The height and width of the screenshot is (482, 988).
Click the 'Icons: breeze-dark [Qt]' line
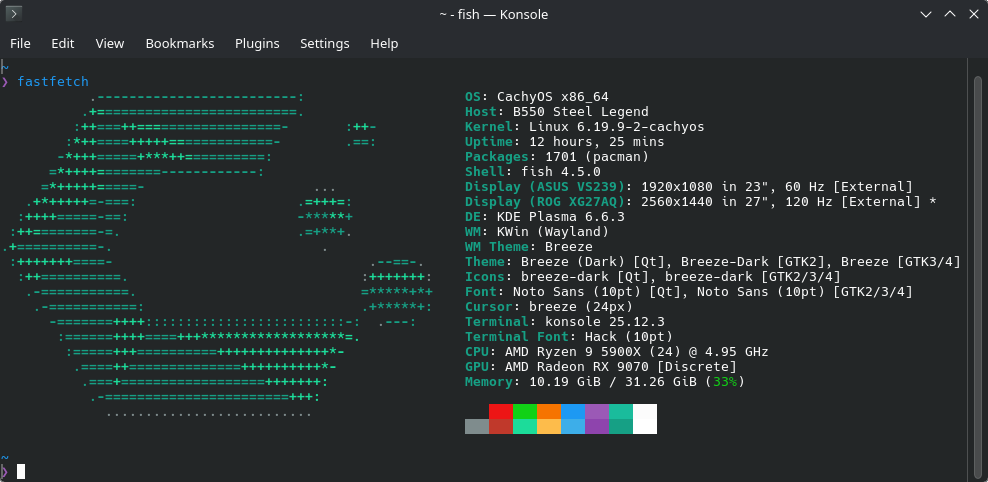tap(653, 277)
